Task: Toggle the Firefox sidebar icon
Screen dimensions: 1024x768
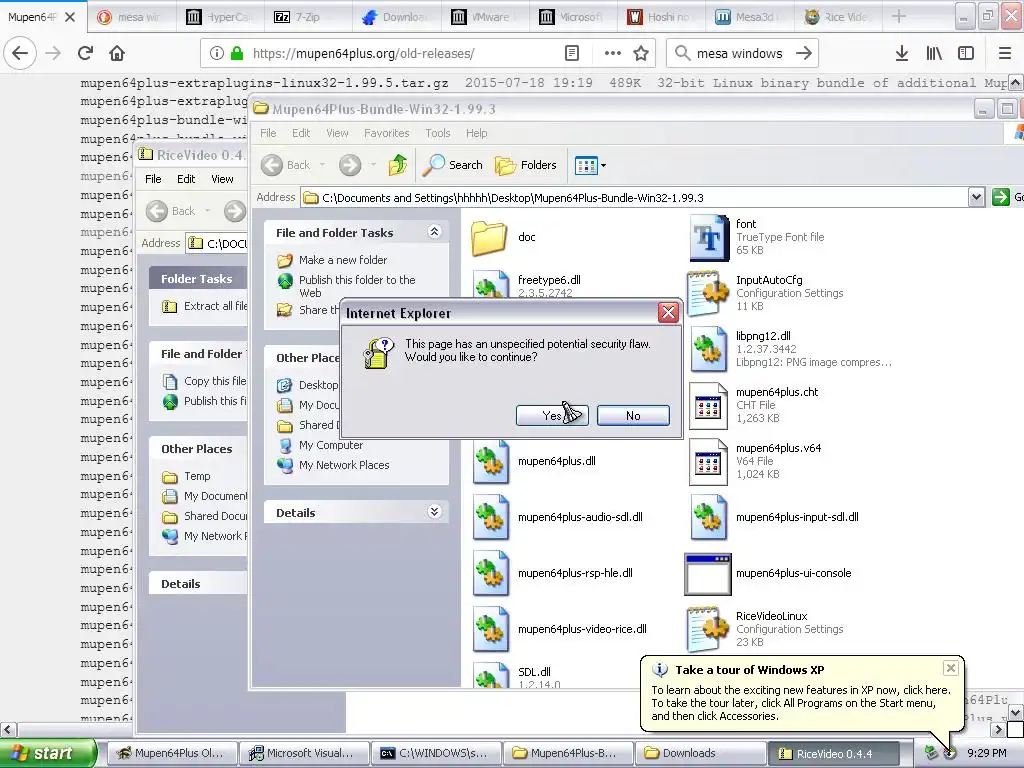Action: (966, 53)
